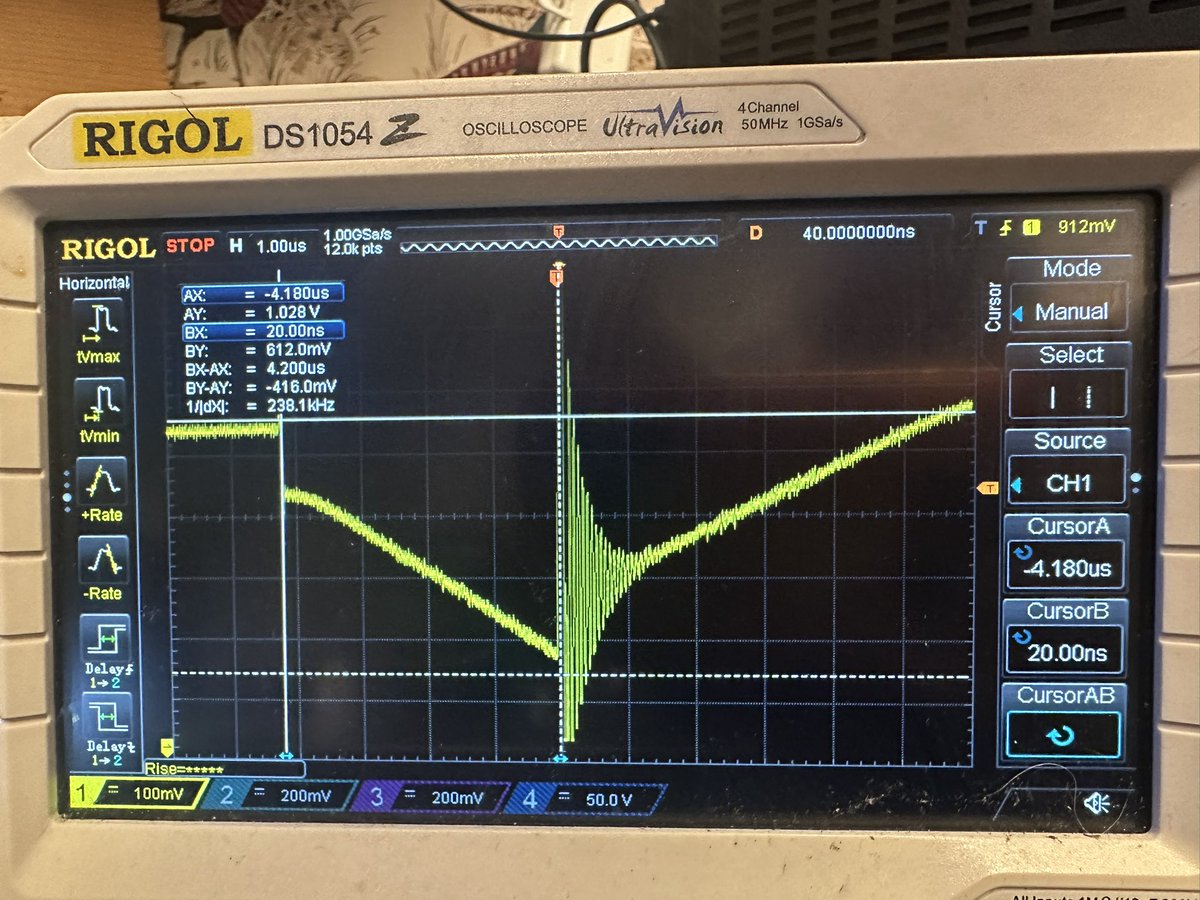Click the vertical Cursor menu label
Viewport: 1200px width, 900px height.
click(x=993, y=306)
